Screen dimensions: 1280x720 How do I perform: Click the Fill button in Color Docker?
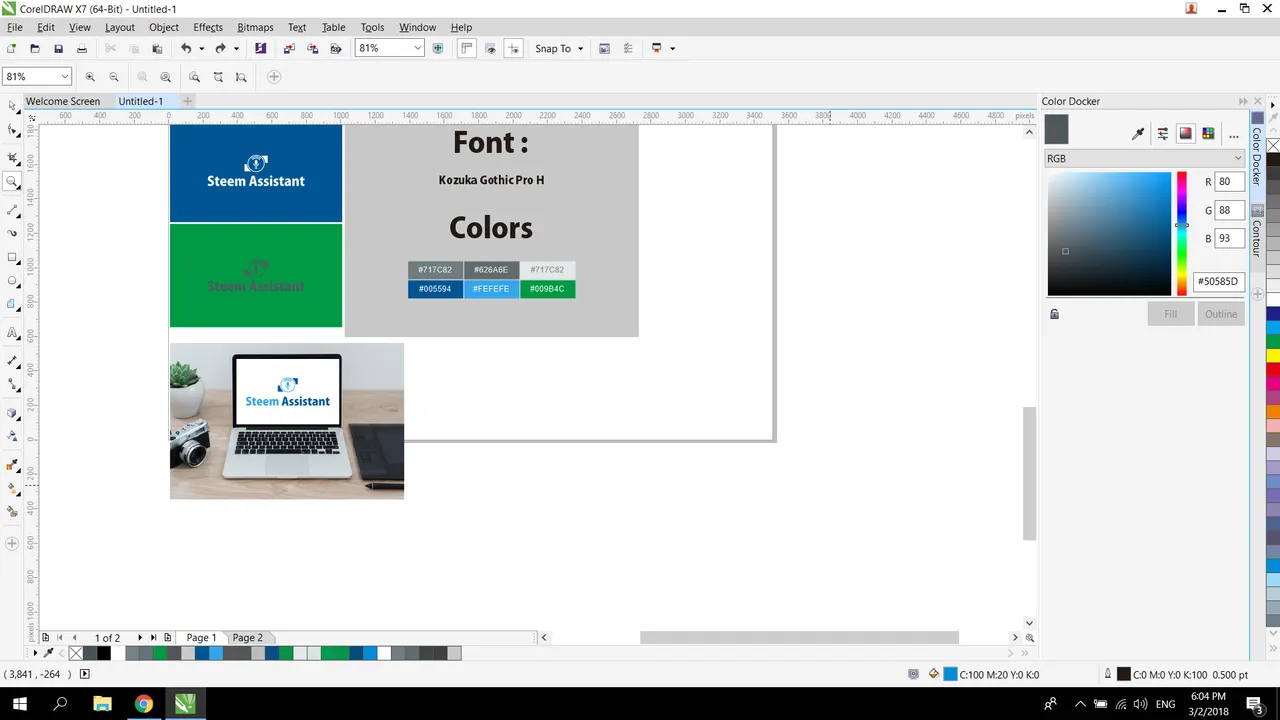1170,314
